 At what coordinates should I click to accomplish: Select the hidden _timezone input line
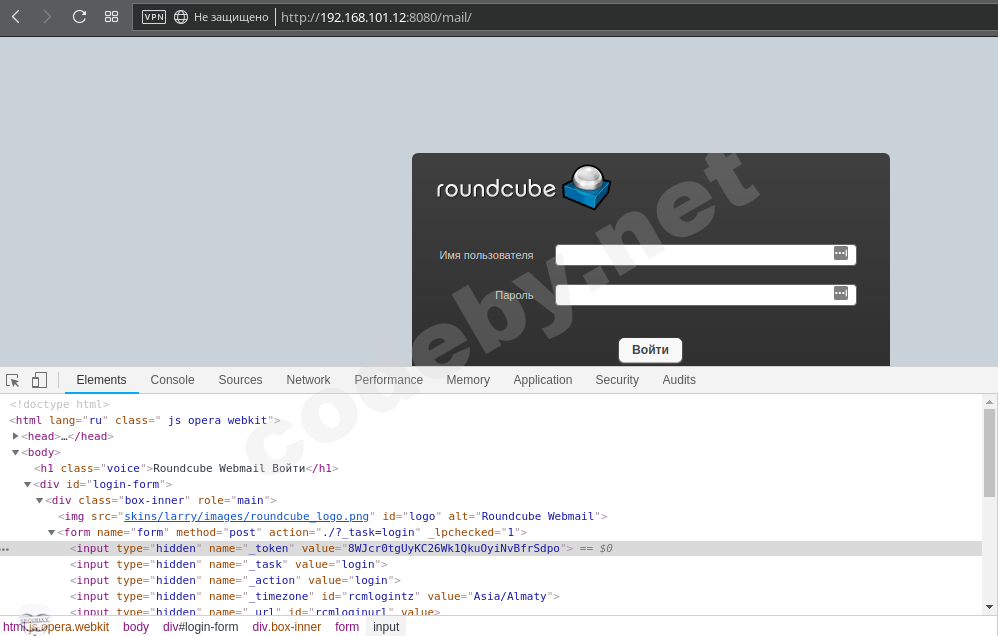coord(314,597)
